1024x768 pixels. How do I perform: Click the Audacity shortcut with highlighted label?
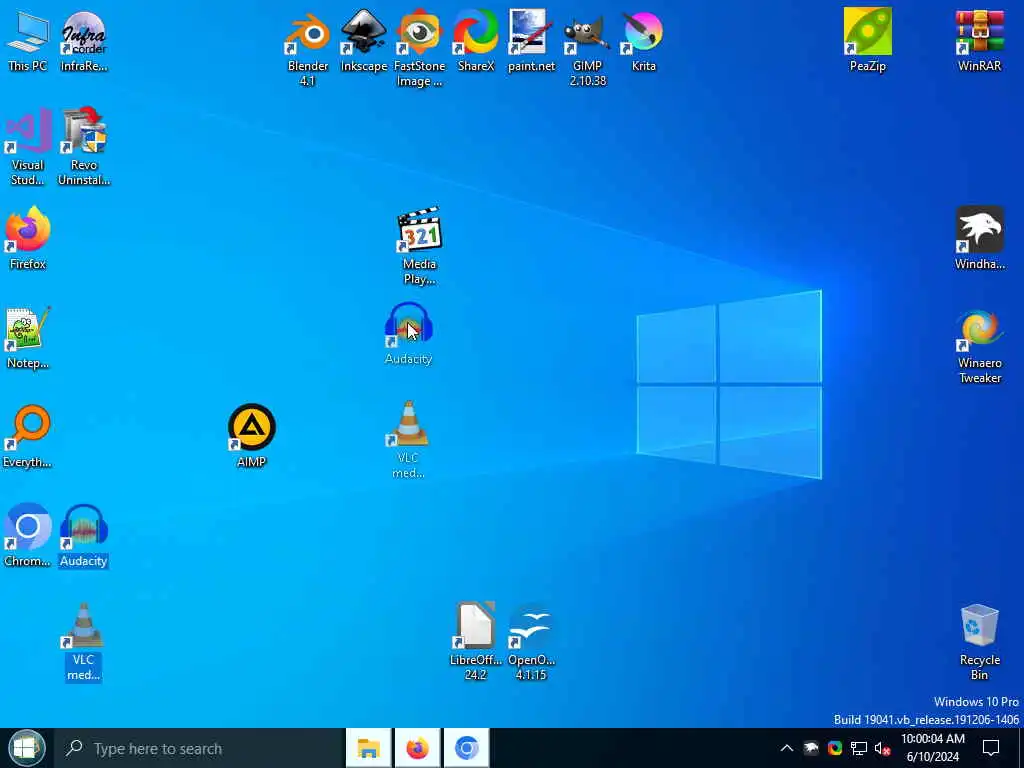(x=84, y=536)
